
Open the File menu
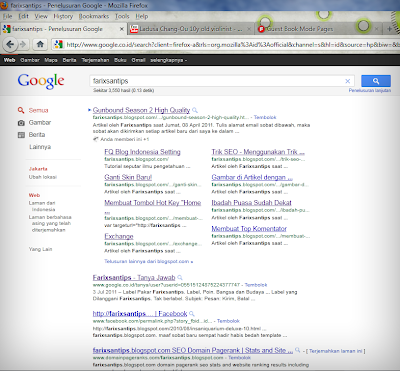pos(8,16)
